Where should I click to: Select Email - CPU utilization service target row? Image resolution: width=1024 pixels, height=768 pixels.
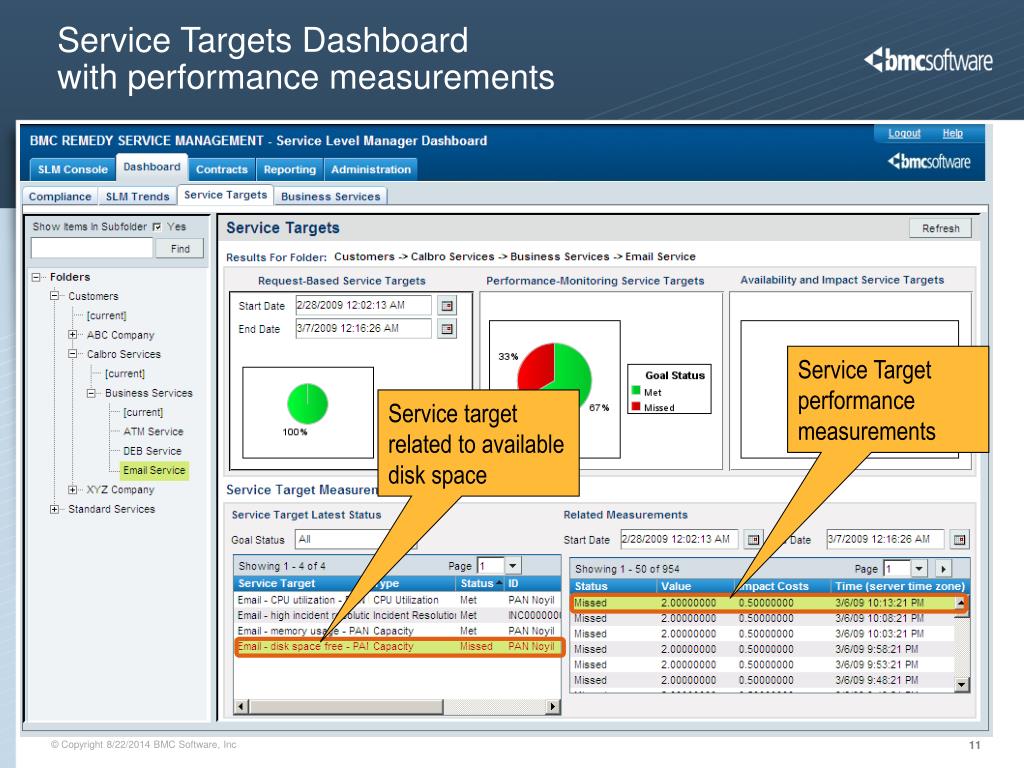(x=397, y=600)
